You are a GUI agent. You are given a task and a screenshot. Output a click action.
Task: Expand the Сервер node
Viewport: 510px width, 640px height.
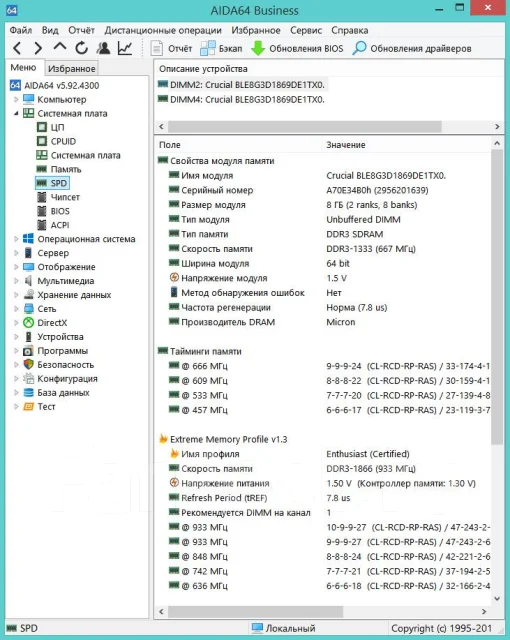16,253
